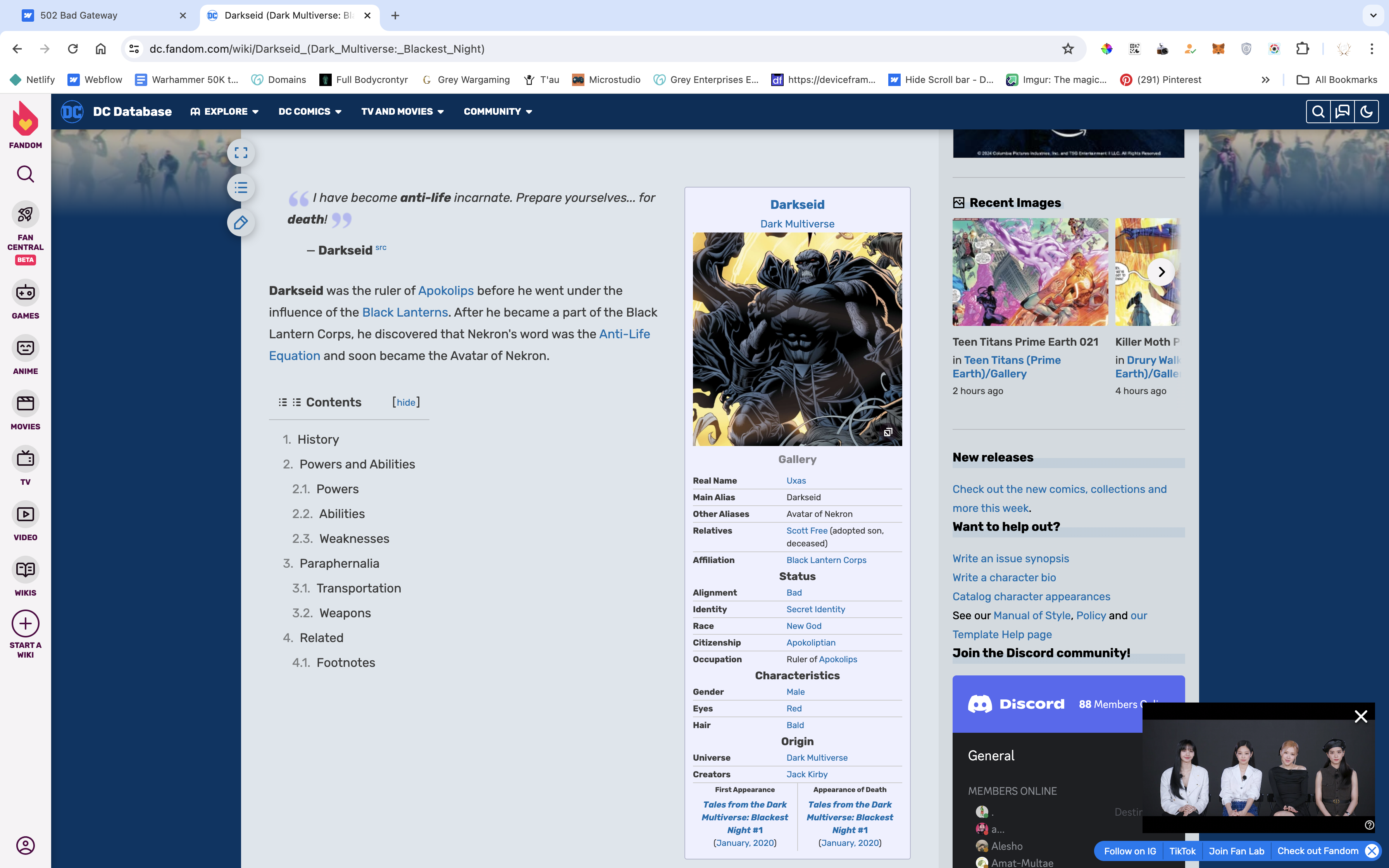Open the Anime sidebar icon
The image size is (1389, 868).
pos(25,348)
